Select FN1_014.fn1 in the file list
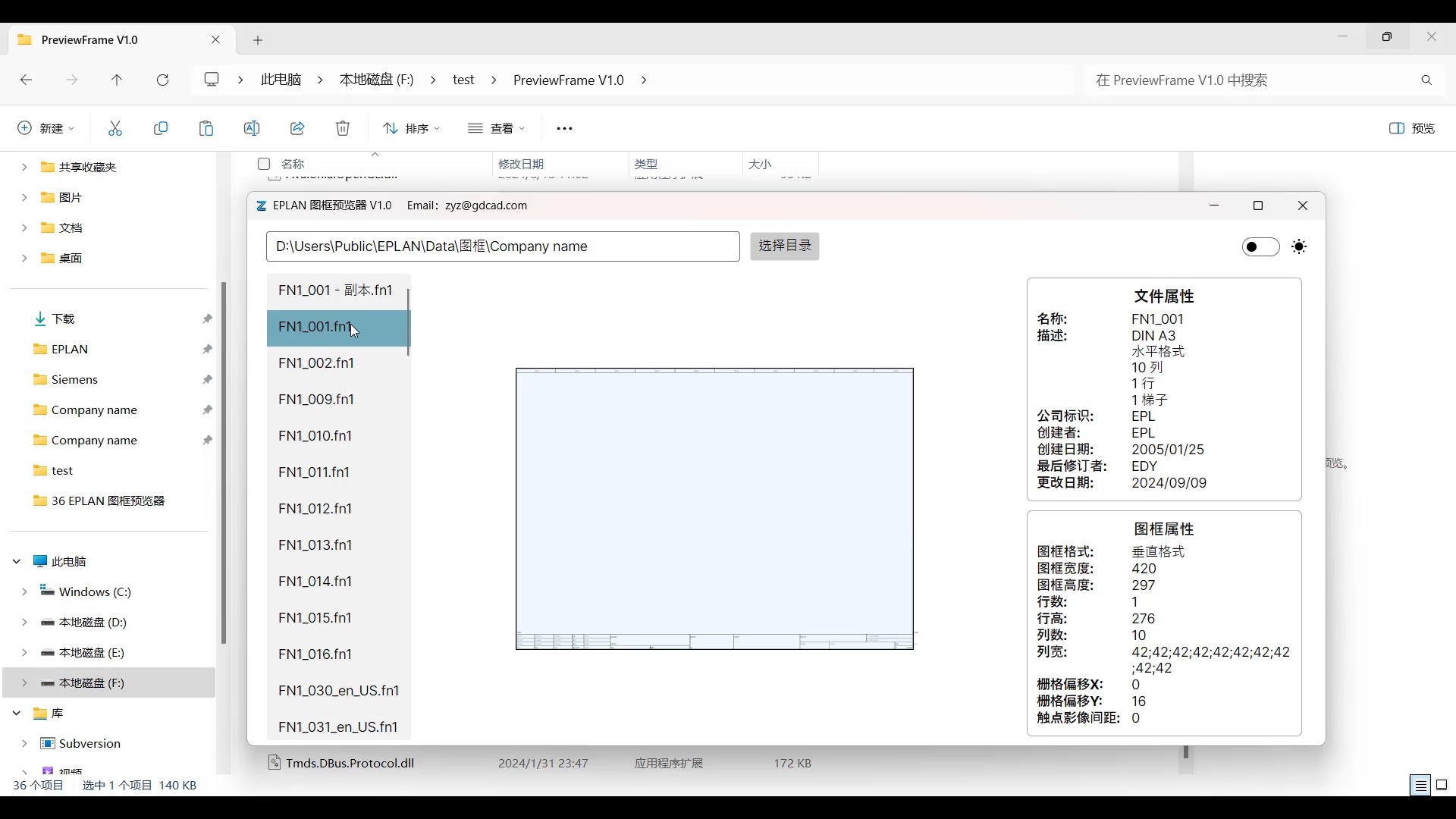Viewport: 1456px width, 819px height. (x=337, y=582)
